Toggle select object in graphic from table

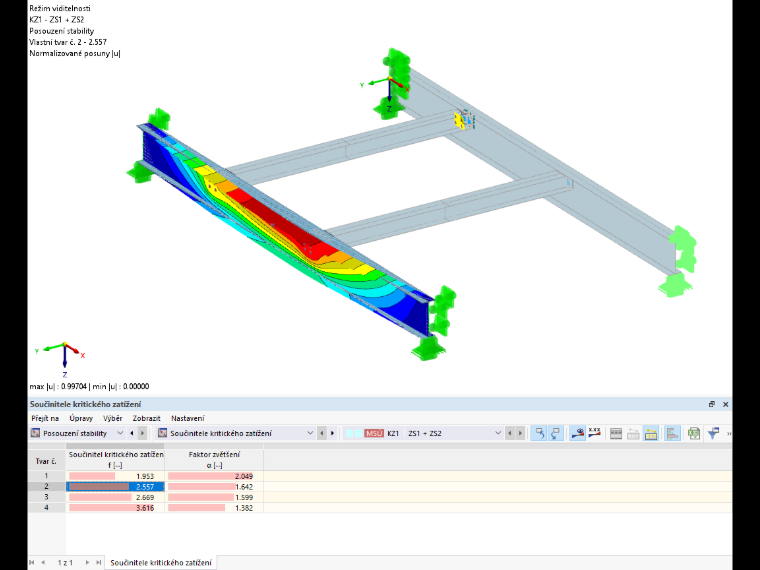coord(539,433)
